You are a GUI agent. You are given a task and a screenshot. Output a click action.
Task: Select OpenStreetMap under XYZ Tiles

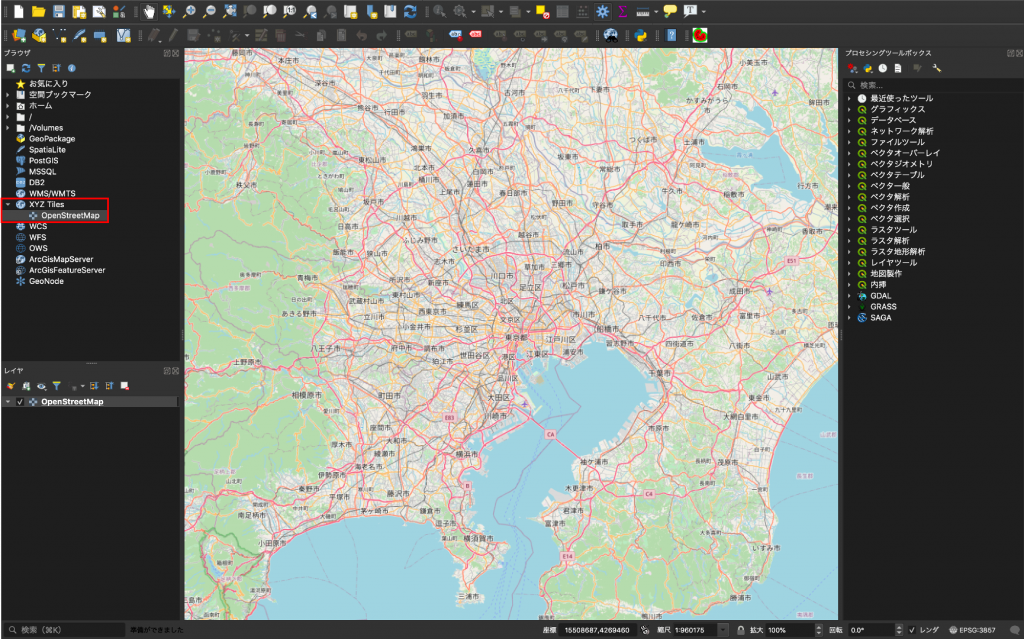tap(70, 216)
